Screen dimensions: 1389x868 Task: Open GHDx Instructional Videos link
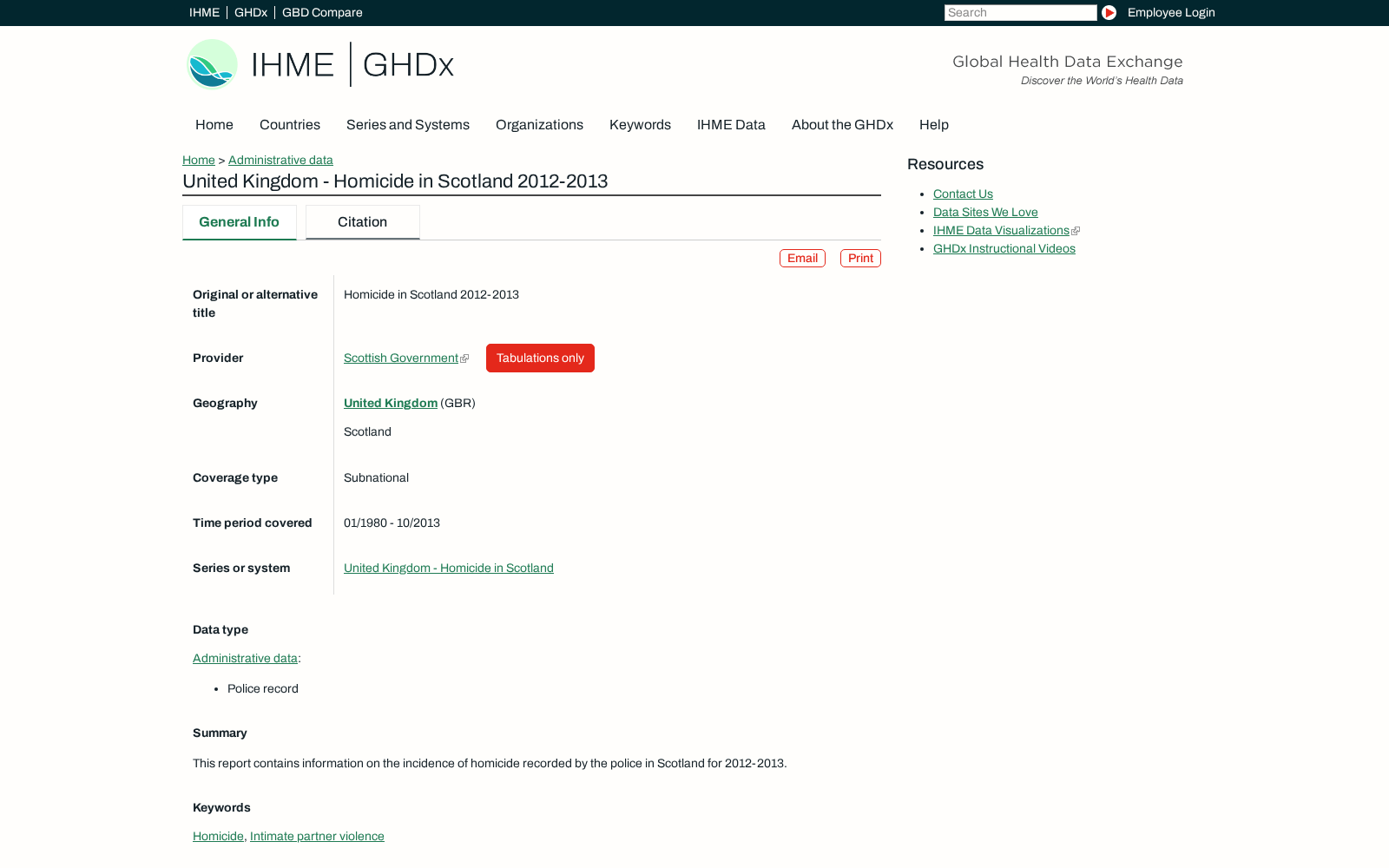pos(1004,248)
